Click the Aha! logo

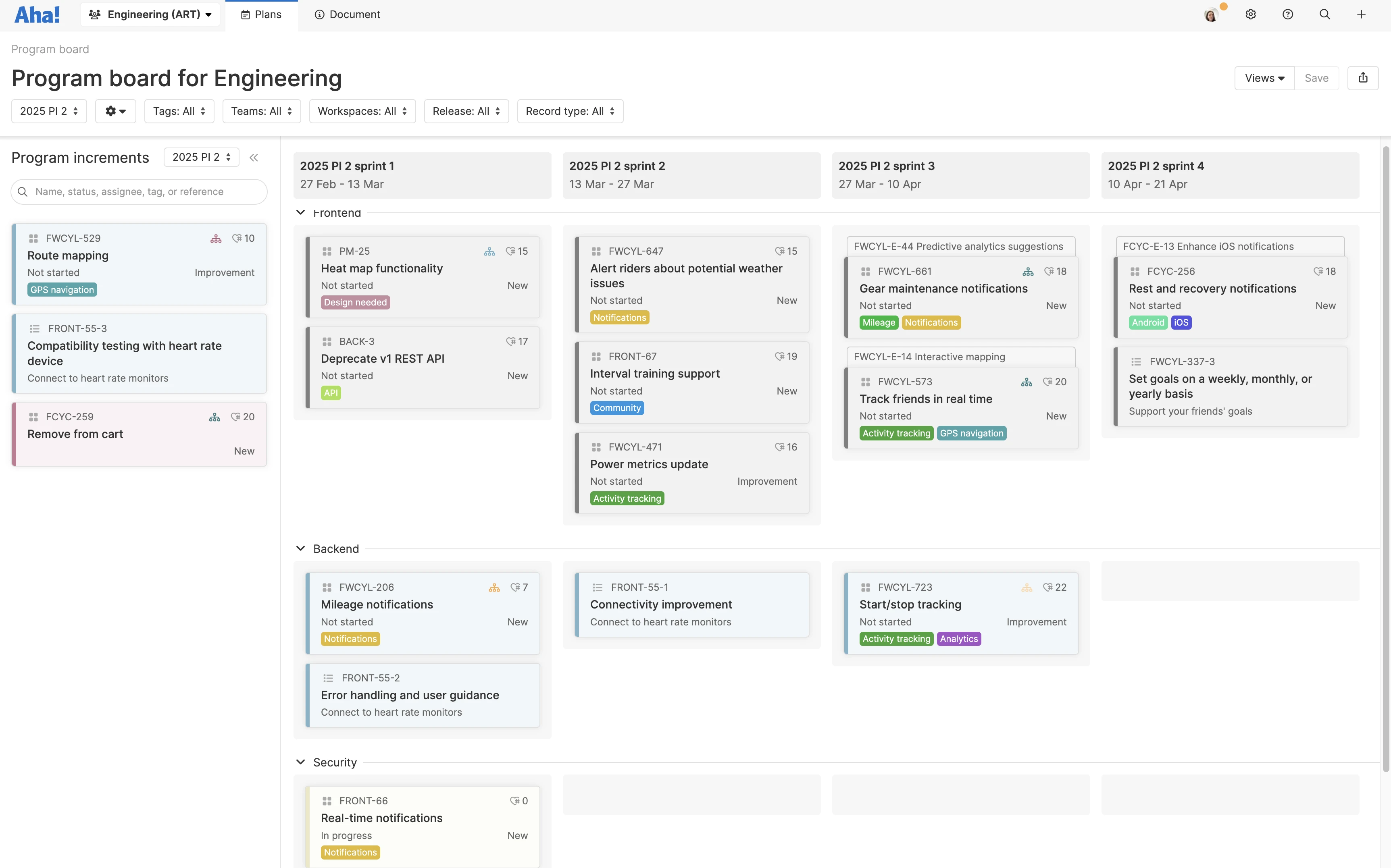pos(37,15)
